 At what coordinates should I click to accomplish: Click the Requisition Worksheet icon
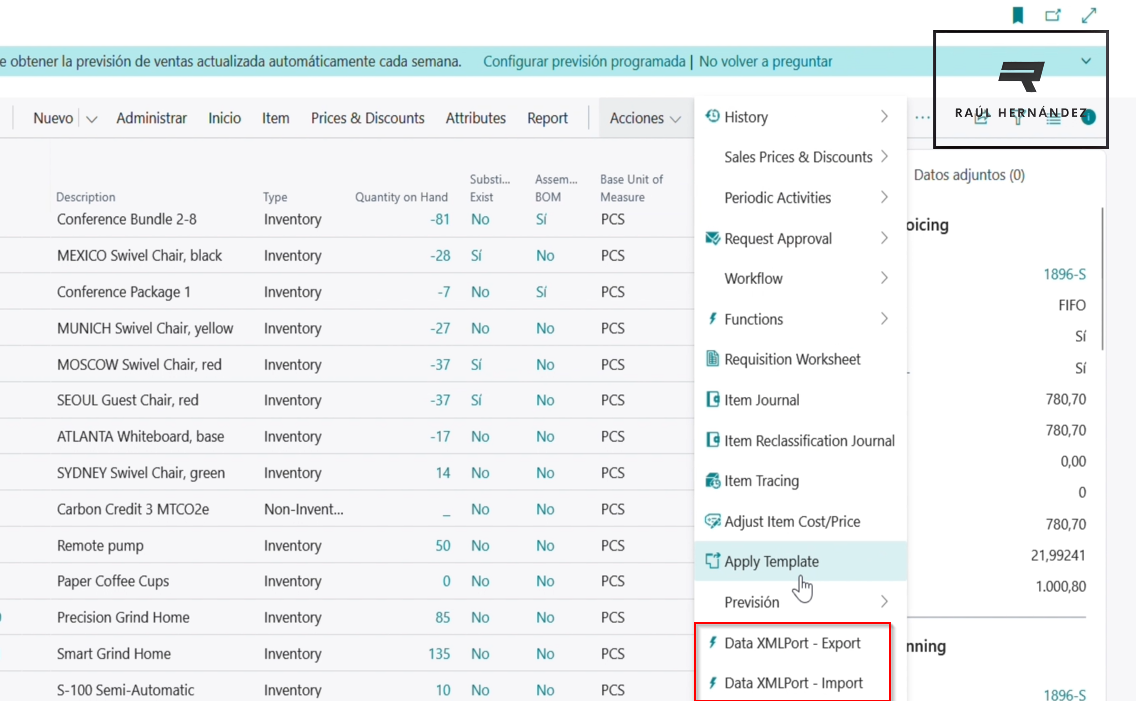tap(713, 359)
